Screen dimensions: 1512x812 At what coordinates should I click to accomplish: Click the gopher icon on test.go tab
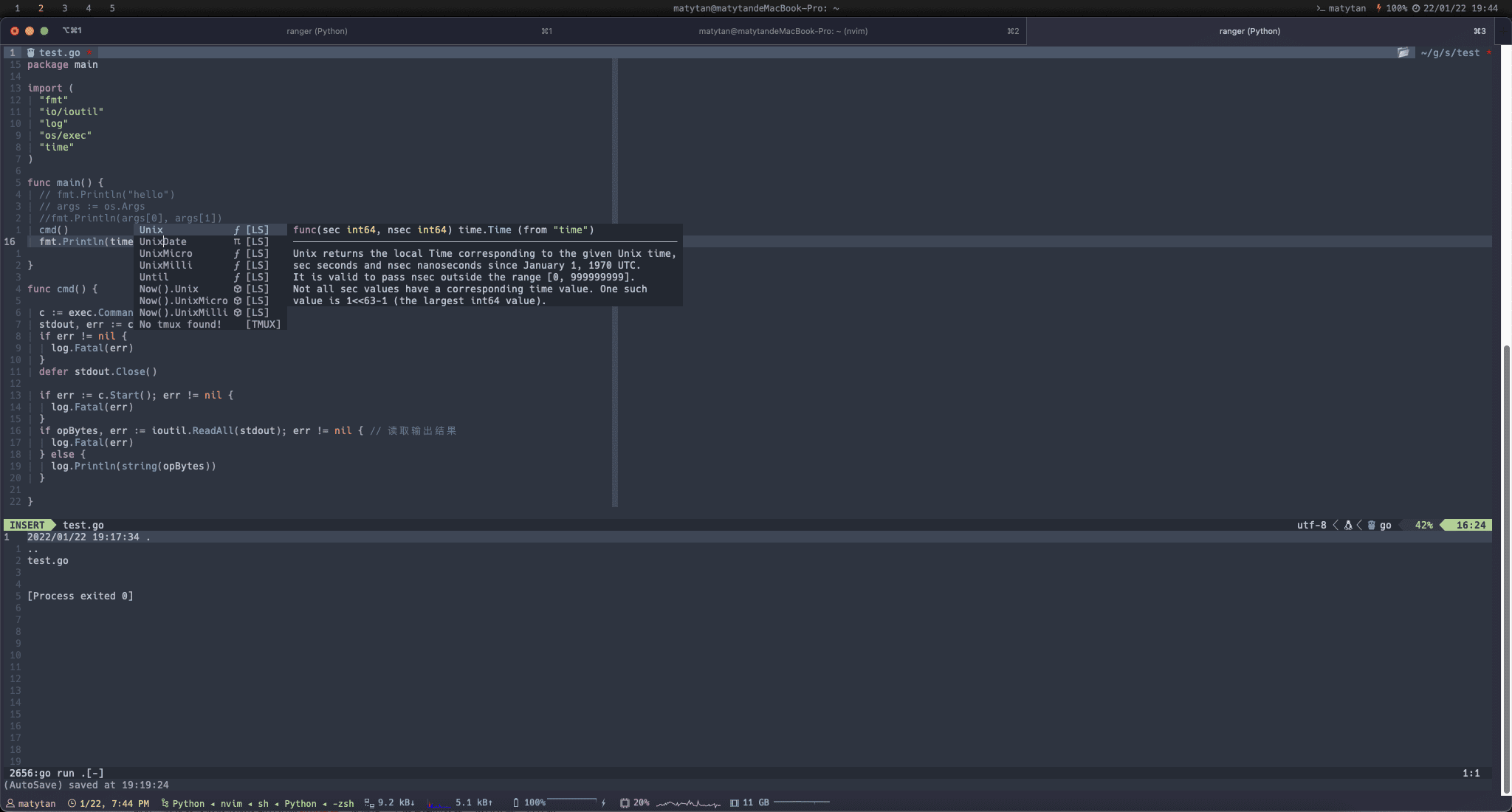pyautogui.click(x=31, y=52)
